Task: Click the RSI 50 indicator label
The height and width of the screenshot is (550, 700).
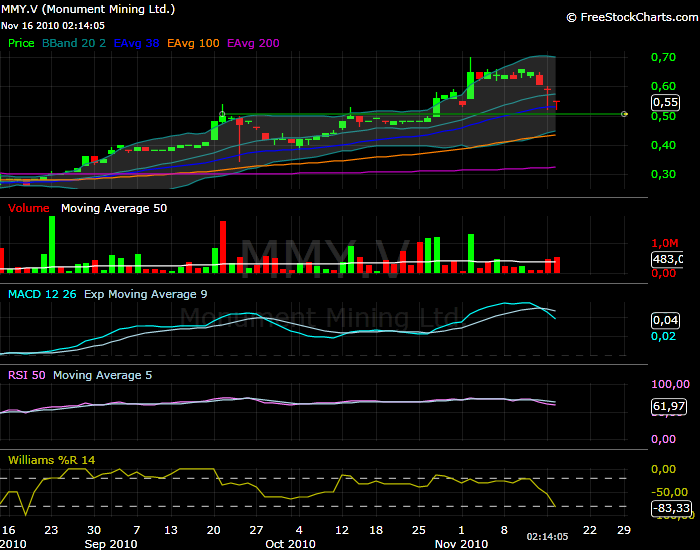Action: tap(27, 375)
